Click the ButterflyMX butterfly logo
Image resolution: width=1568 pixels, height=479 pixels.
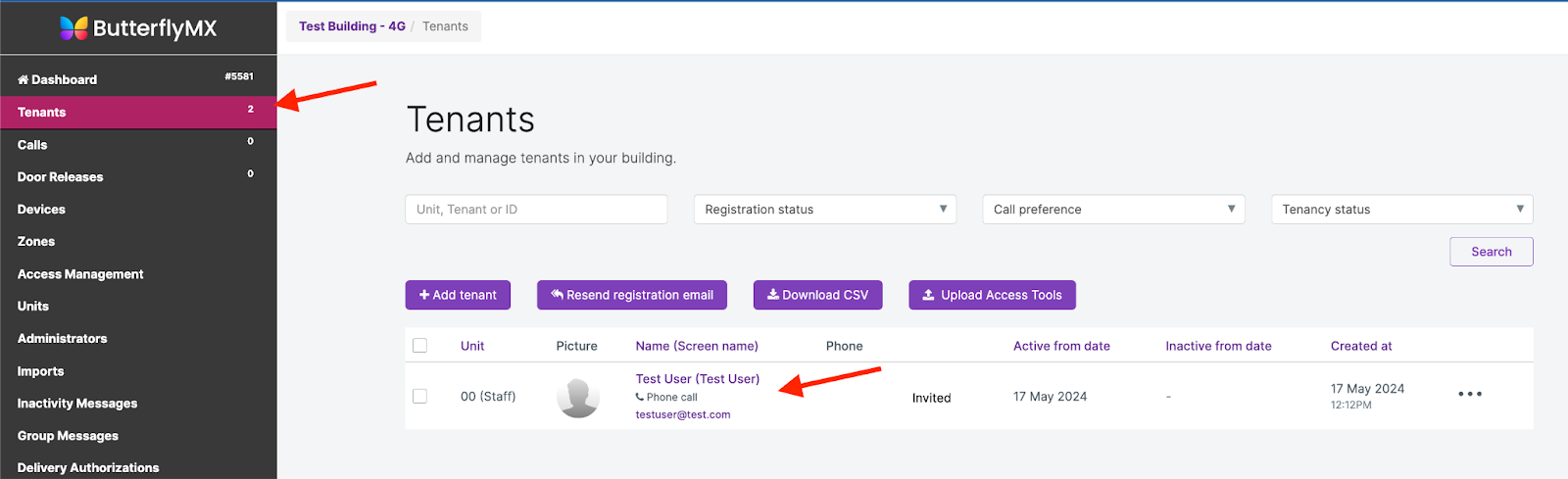[73, 28]
